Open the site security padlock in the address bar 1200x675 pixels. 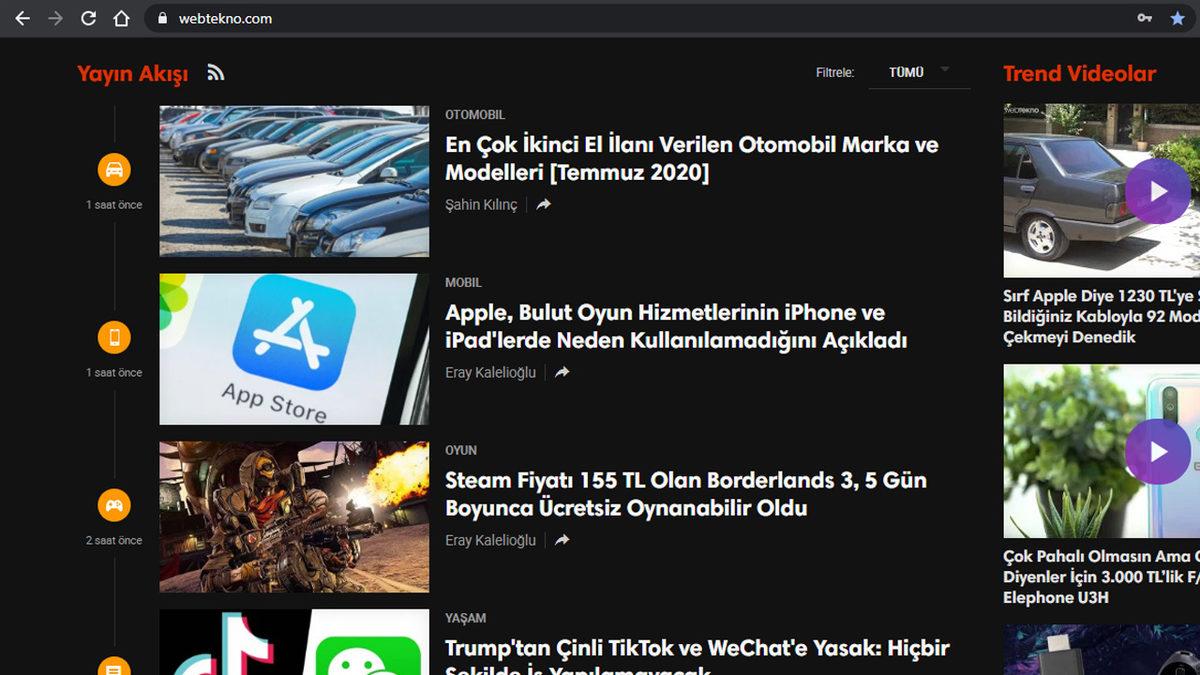click(x=163, y=17)
